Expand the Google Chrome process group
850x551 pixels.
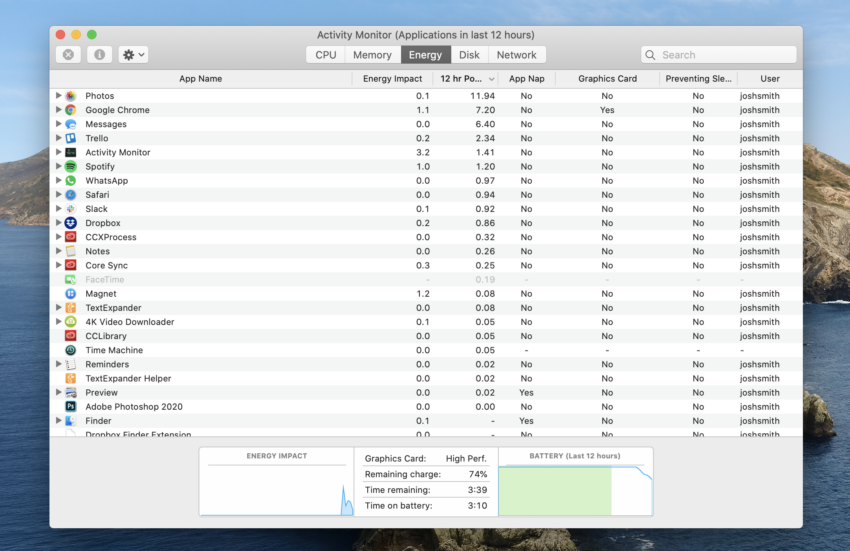click(x=59, y=110)
